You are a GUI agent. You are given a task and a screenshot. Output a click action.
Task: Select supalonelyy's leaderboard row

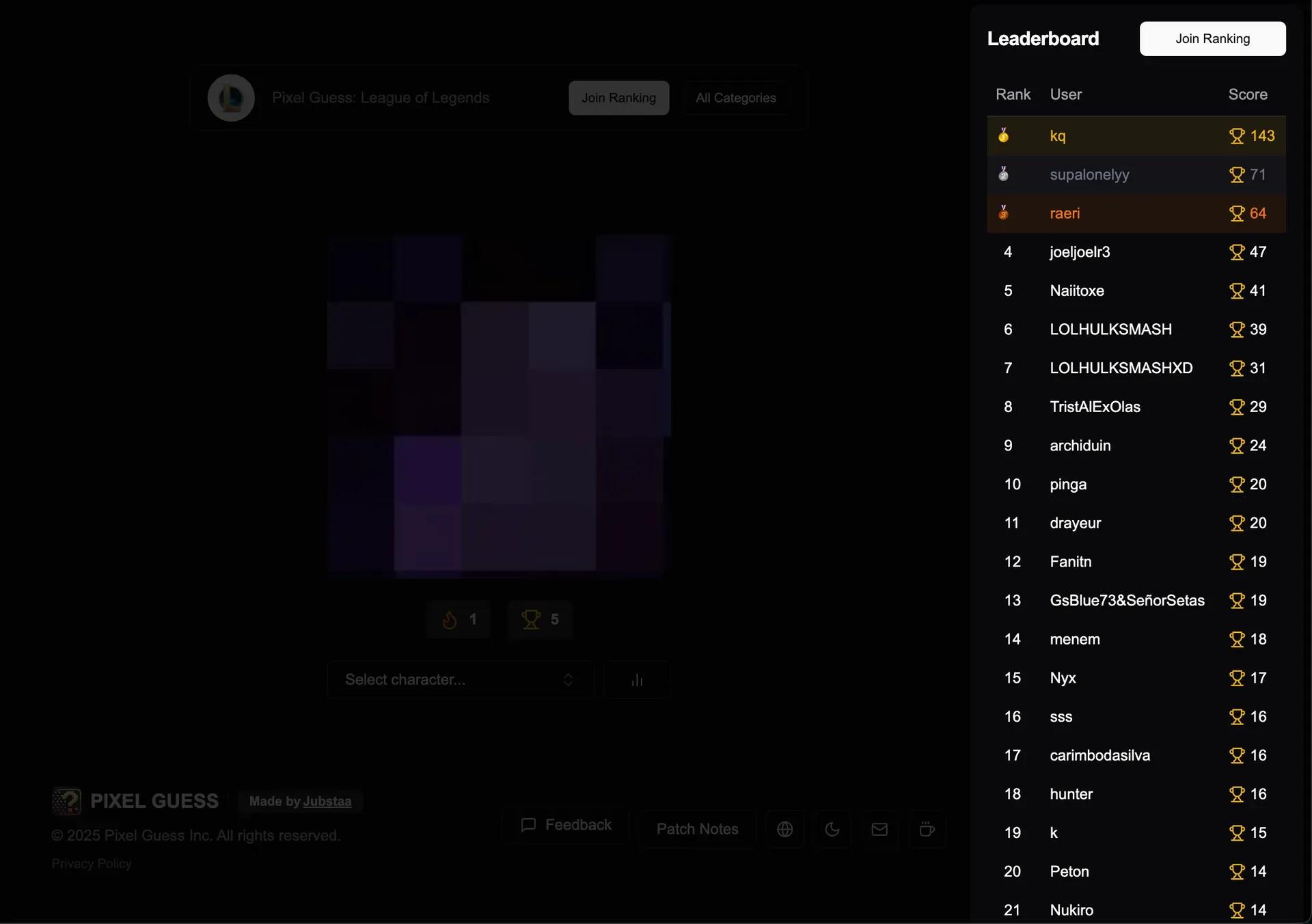click(x=1136, y=174)
